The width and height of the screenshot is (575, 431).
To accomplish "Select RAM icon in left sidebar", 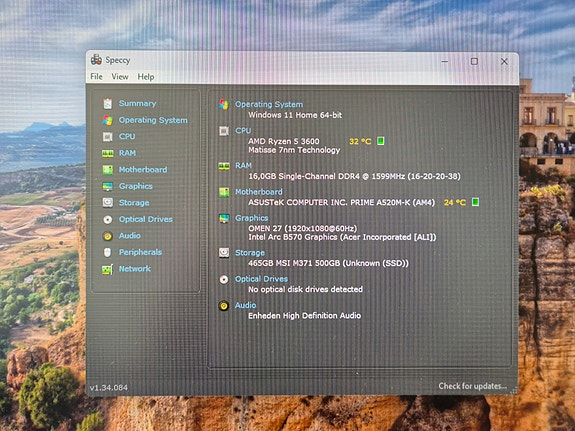I will (107, 153).
